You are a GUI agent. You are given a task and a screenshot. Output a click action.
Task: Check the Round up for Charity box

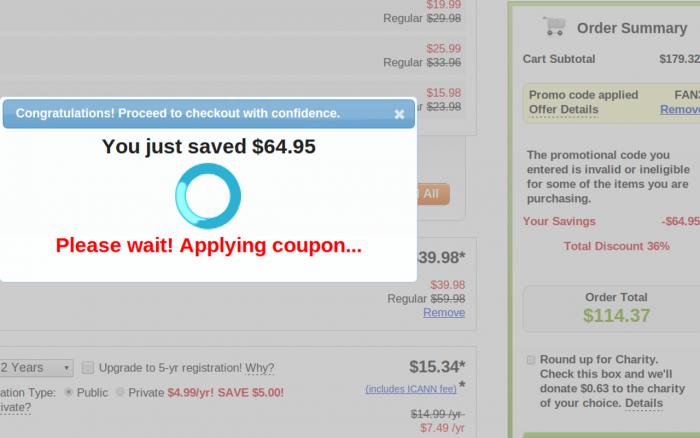[x=530, y=360]
